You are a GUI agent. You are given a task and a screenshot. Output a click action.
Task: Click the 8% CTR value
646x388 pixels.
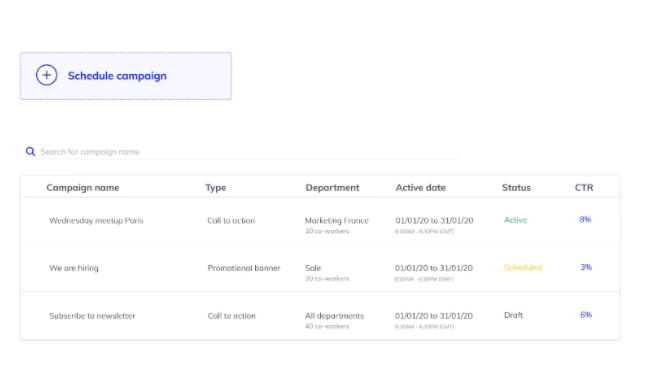click(x=585, y=220)
